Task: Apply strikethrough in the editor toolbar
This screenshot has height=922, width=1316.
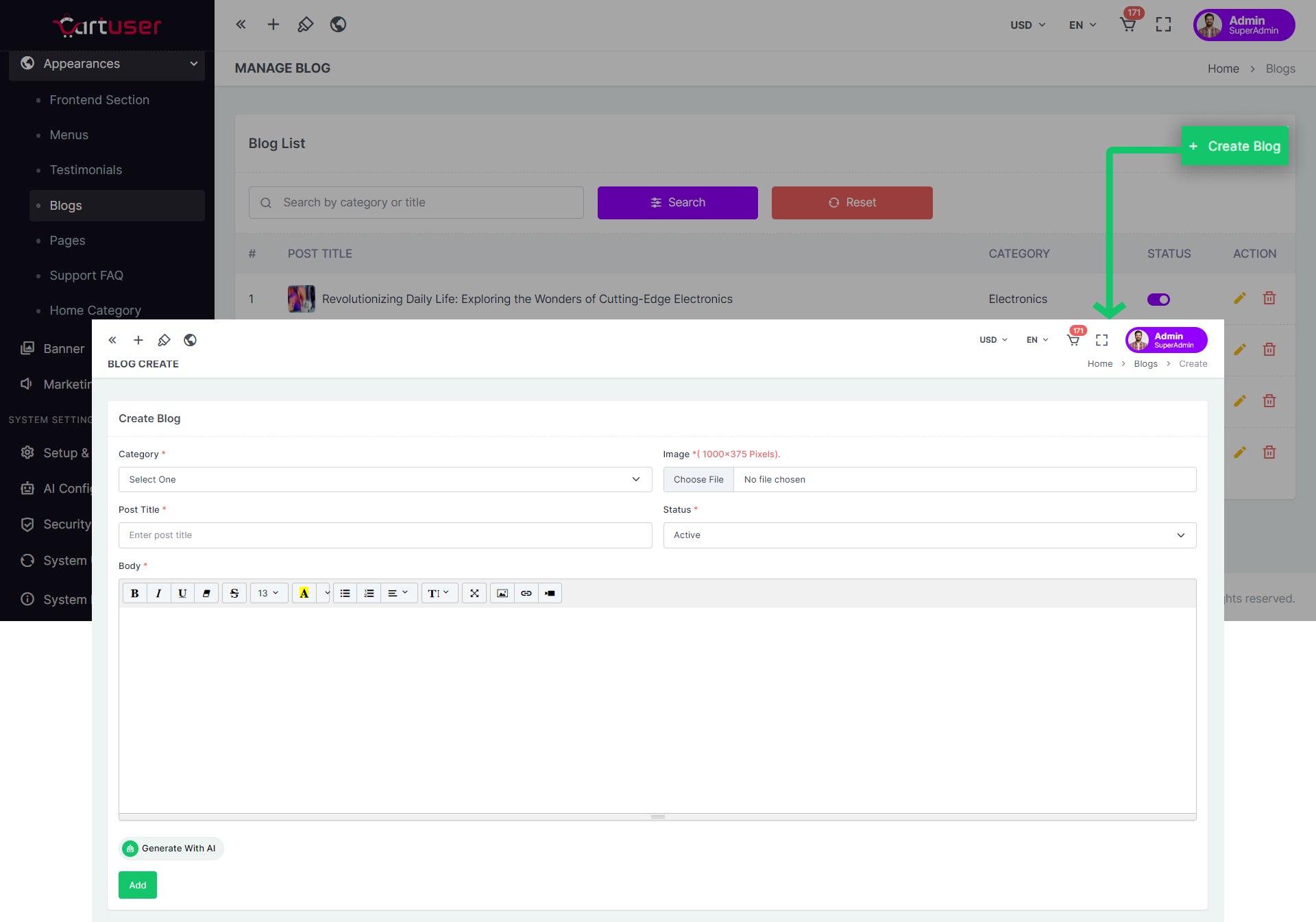Action: point(234,593)
